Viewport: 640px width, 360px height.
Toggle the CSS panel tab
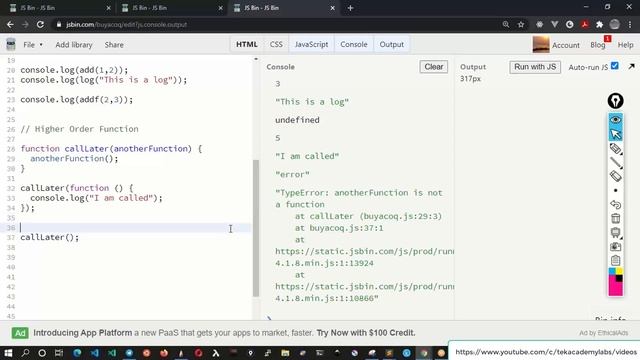[x=276, y=44]
